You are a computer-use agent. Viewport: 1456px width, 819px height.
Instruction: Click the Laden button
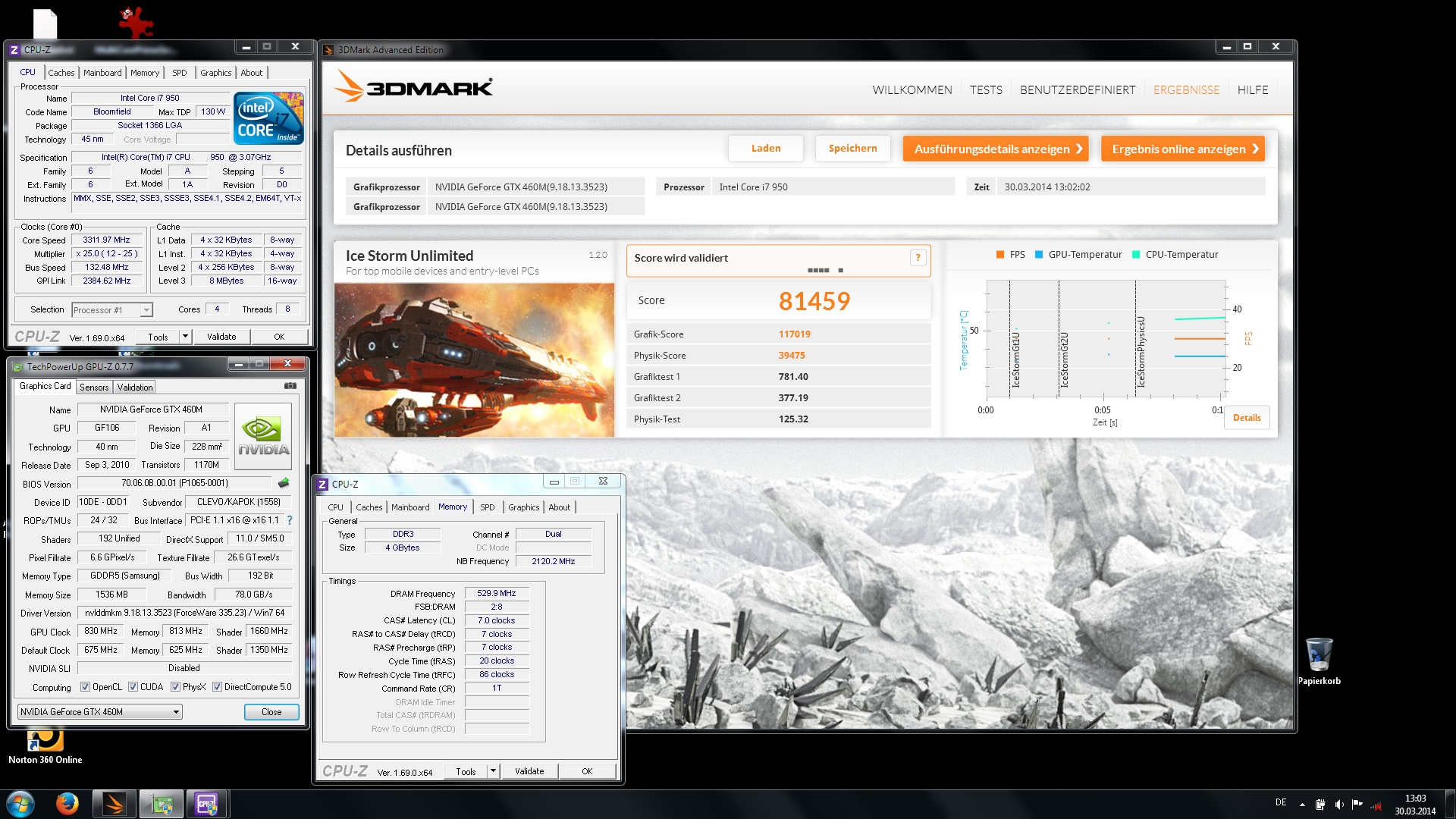pyautogui.click(x=766, y=149)
